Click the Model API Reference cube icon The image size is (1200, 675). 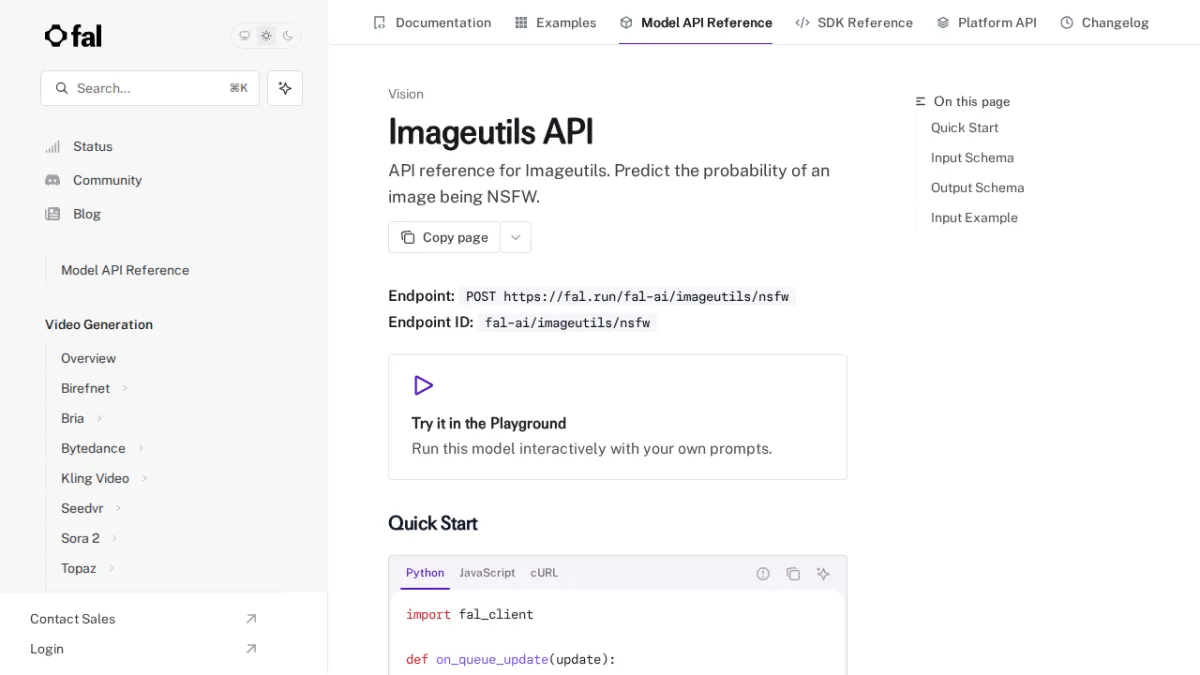(x=626, y=22)
